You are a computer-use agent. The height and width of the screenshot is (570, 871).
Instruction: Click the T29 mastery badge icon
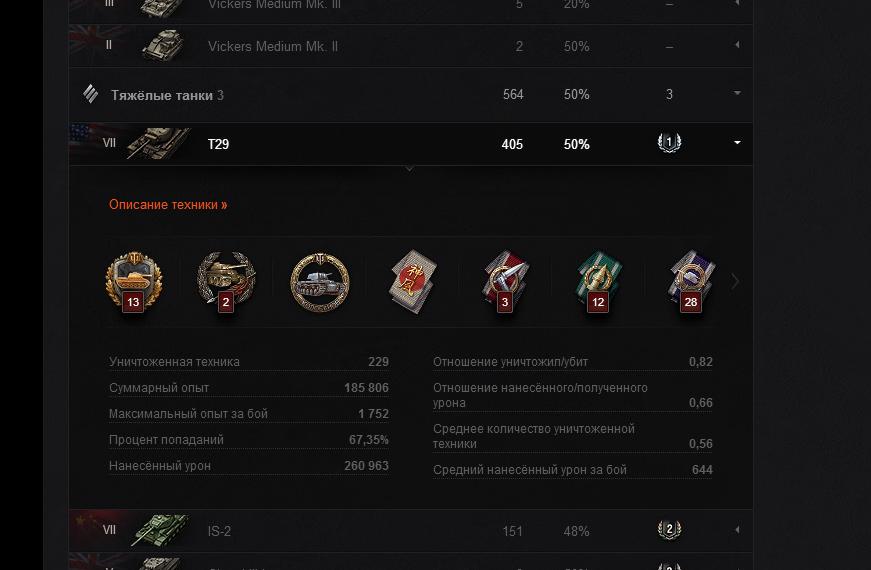point(669,143)
